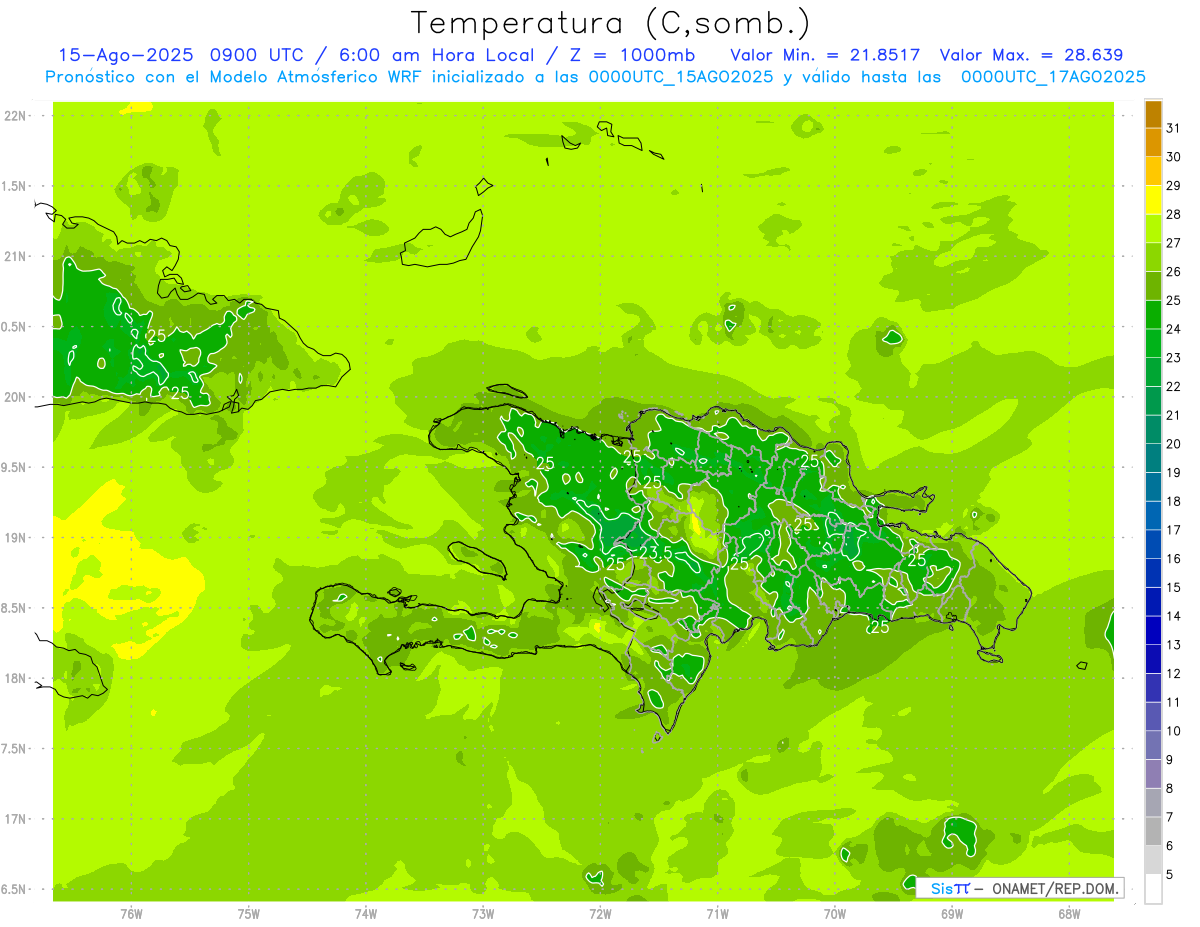The width and height of the screenshot is (1200, 927).
Task: Click the '20N' latitude axis label
Action: 15,397
